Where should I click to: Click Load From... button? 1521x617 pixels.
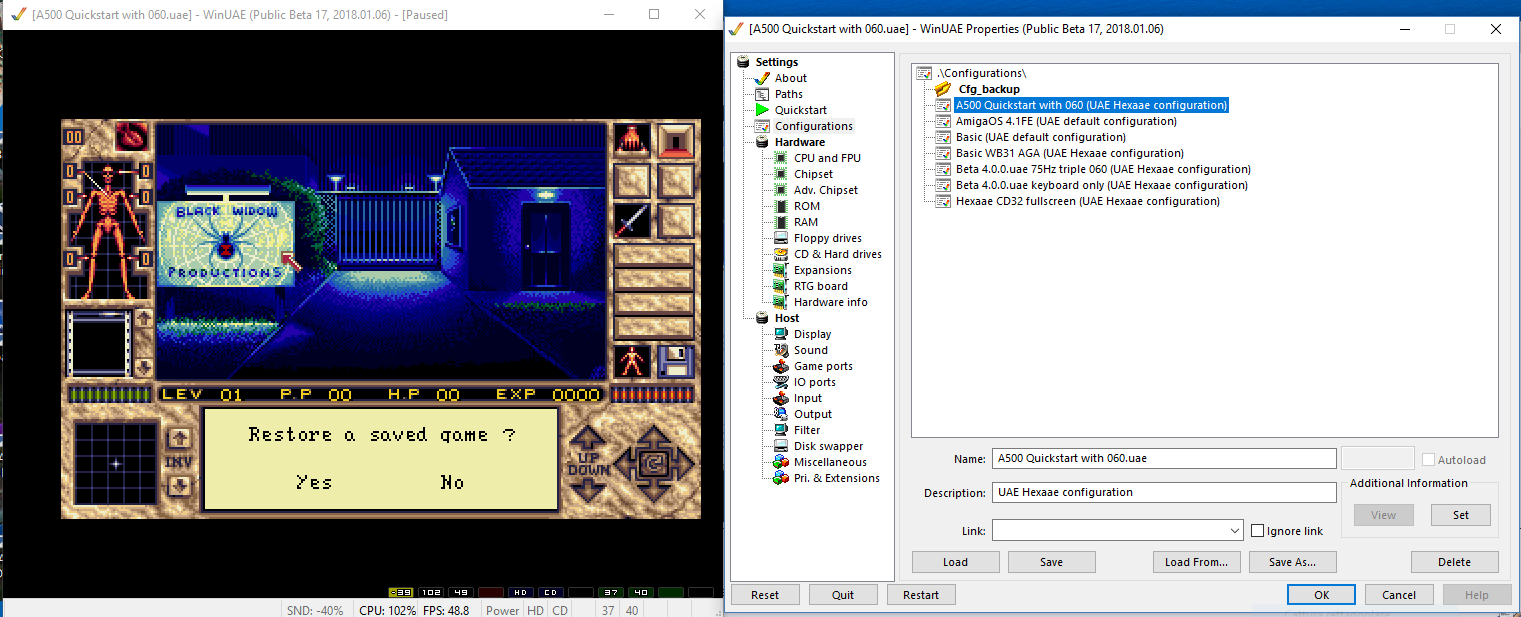(1197, 562)
